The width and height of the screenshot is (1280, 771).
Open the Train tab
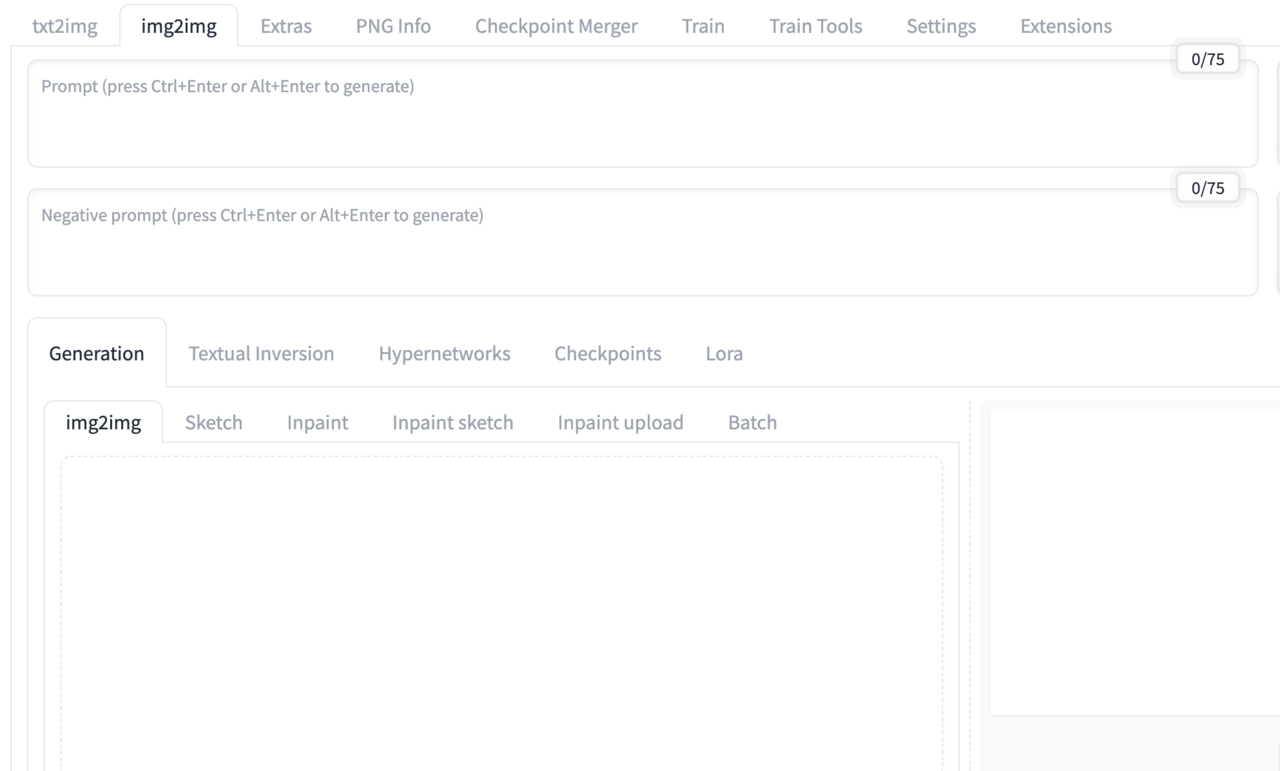pyautogui.click(x=703, y=26)
